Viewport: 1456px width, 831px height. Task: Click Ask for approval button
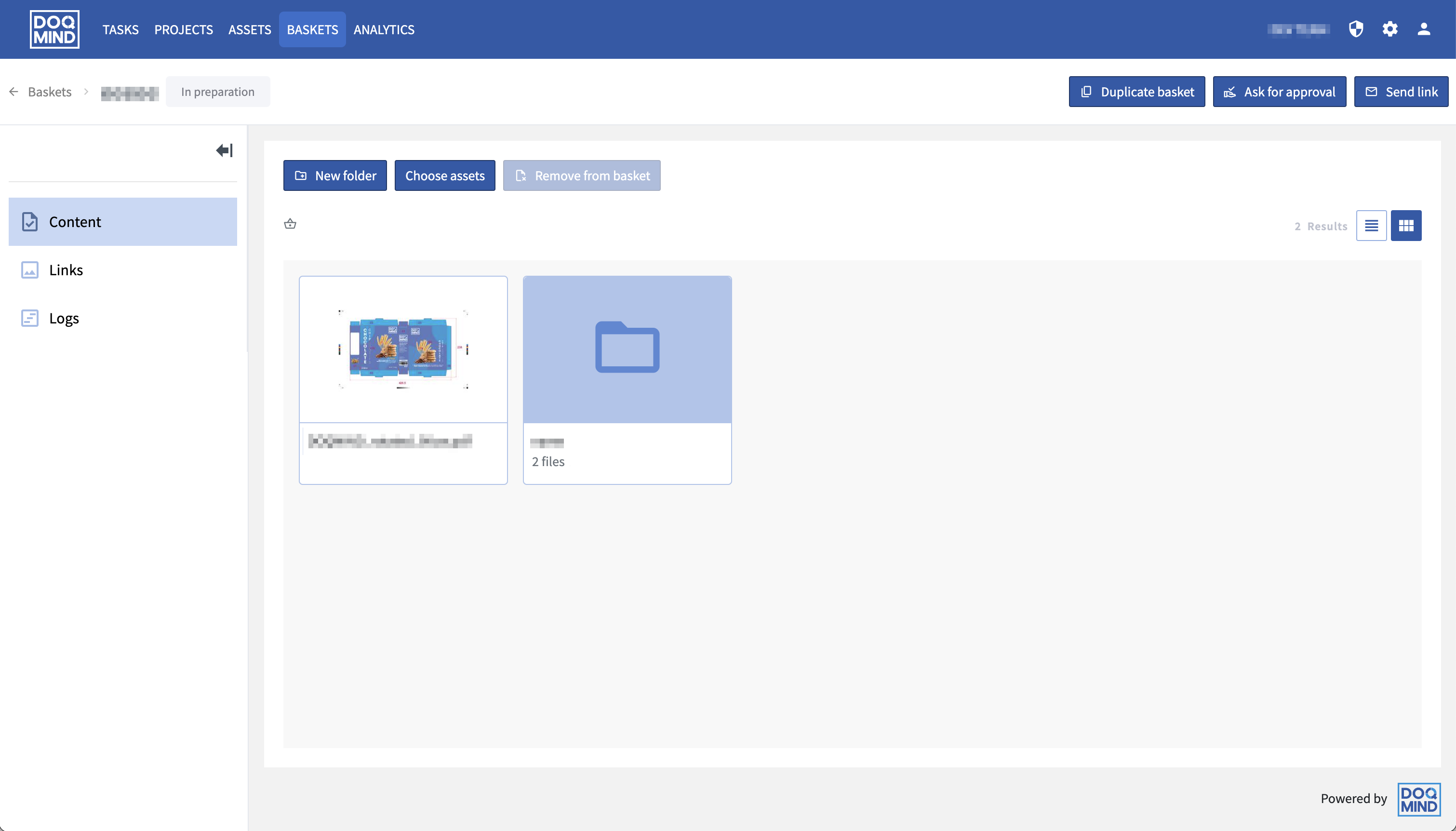pos(1279,92)
